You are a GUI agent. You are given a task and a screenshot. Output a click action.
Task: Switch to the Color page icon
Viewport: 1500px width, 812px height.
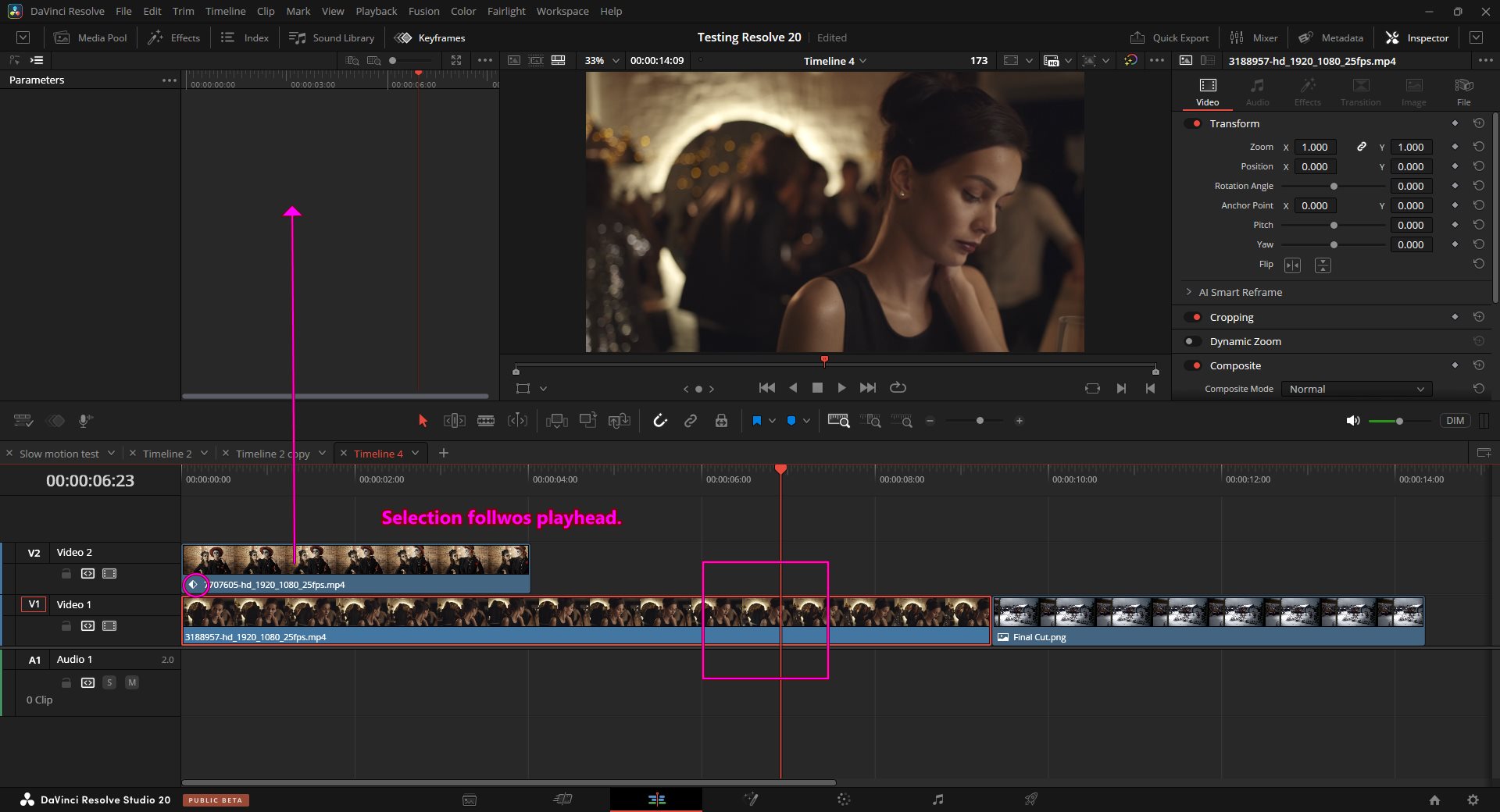tap(844, 799)
